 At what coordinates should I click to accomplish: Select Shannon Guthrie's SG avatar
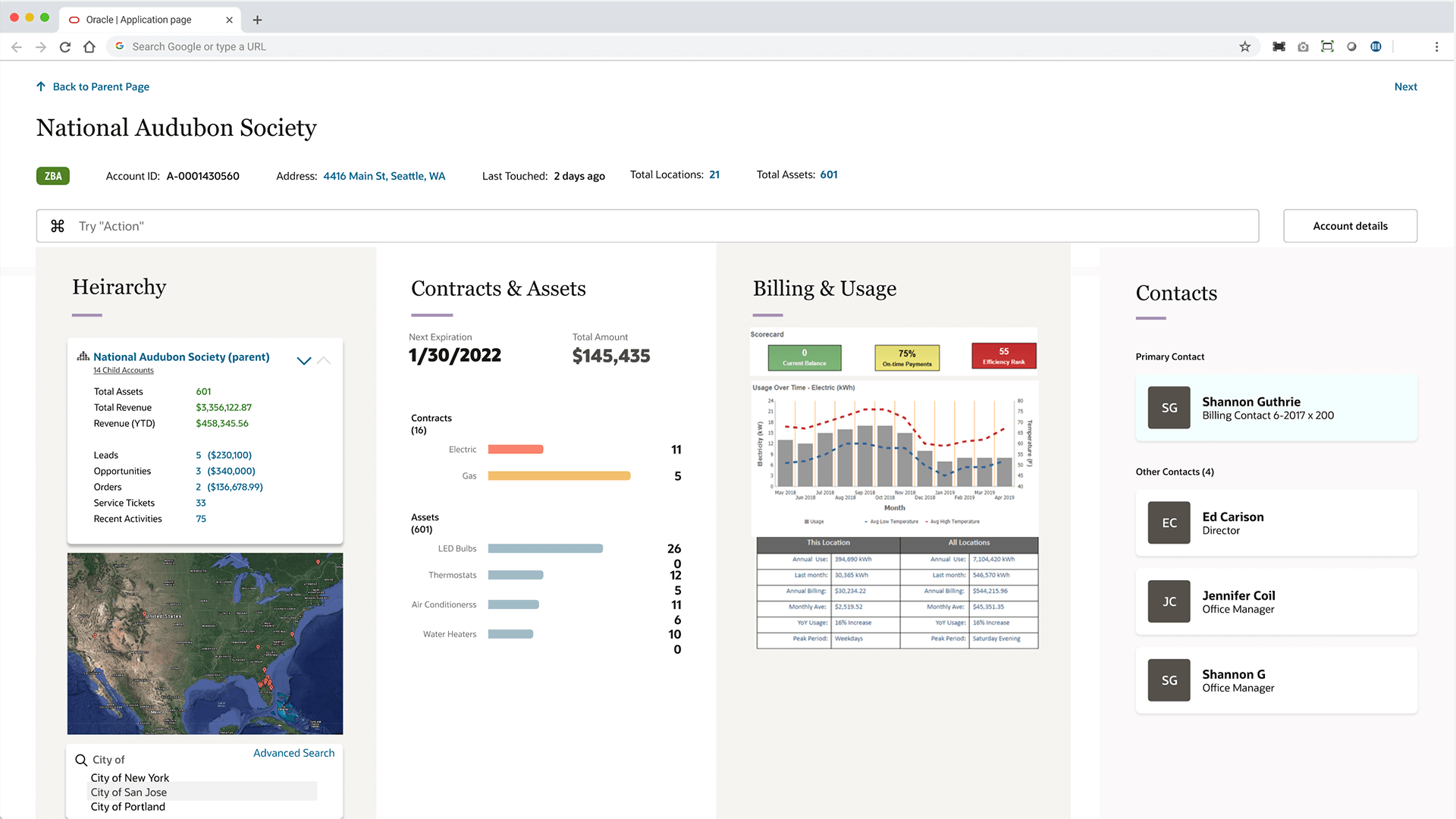[1168, 407]
